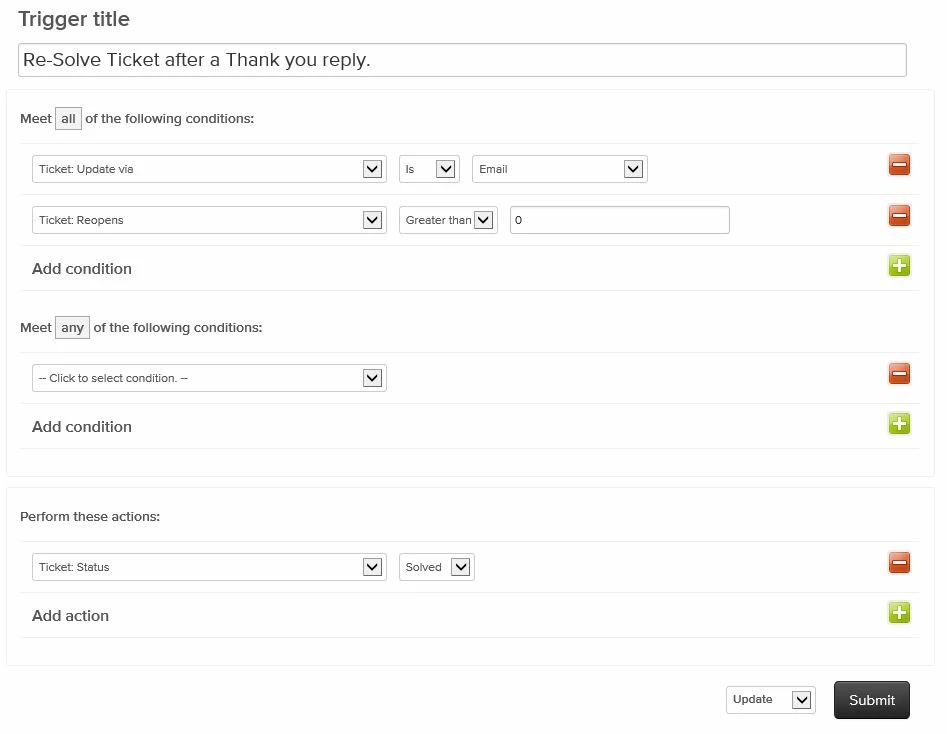This screenshot has width=947, height=734.
Task: Open the 'Greater than' operator dropdown
Action: tap(448, 220)
